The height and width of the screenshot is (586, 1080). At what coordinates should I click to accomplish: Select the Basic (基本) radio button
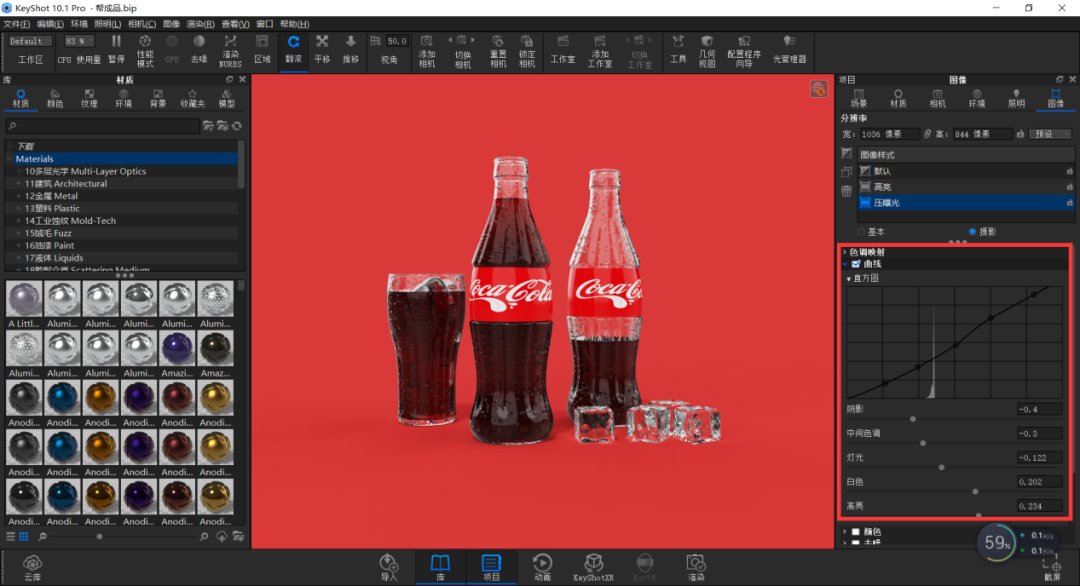pos(861,232)
